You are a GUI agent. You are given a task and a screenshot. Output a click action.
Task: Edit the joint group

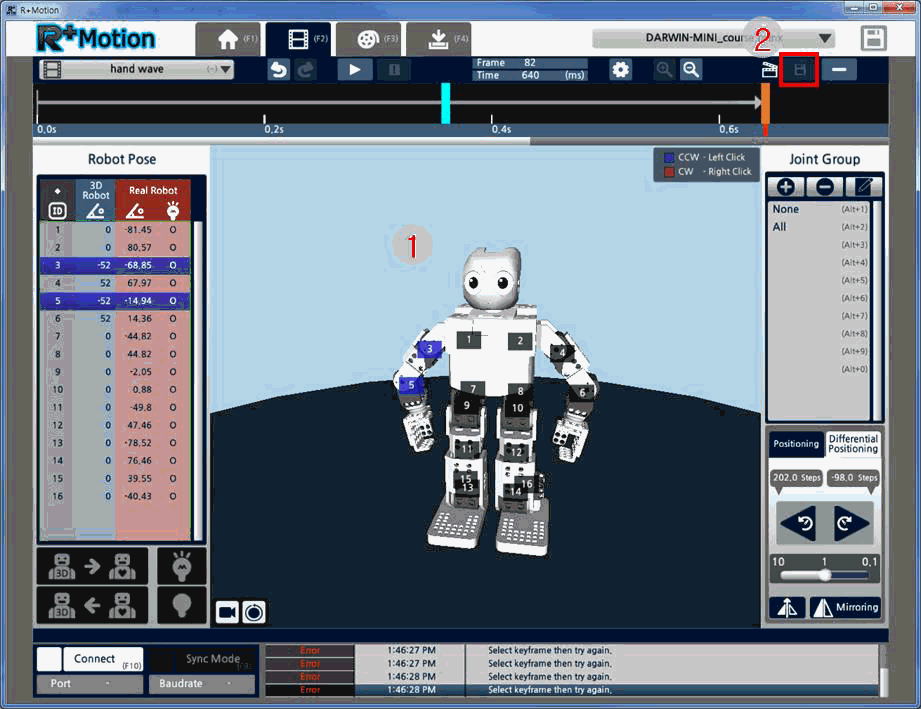(x=863, y=187)
